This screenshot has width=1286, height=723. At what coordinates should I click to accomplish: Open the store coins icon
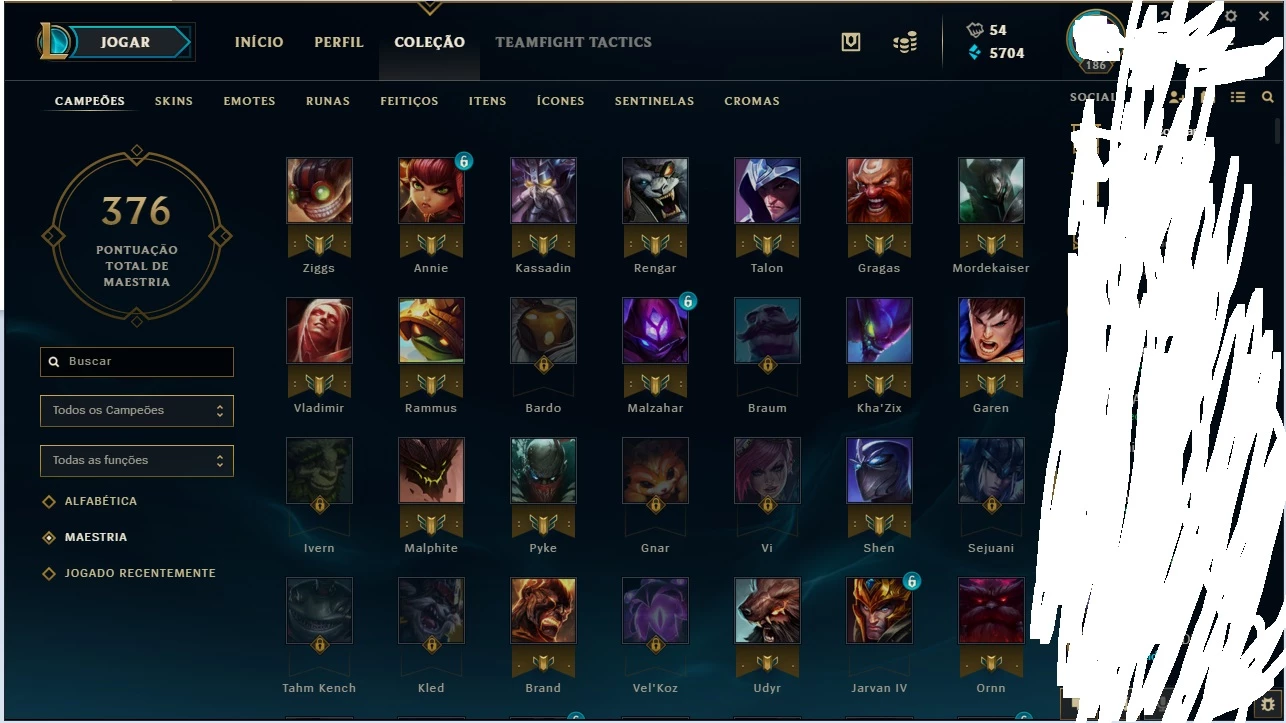[x=905, y=42]
